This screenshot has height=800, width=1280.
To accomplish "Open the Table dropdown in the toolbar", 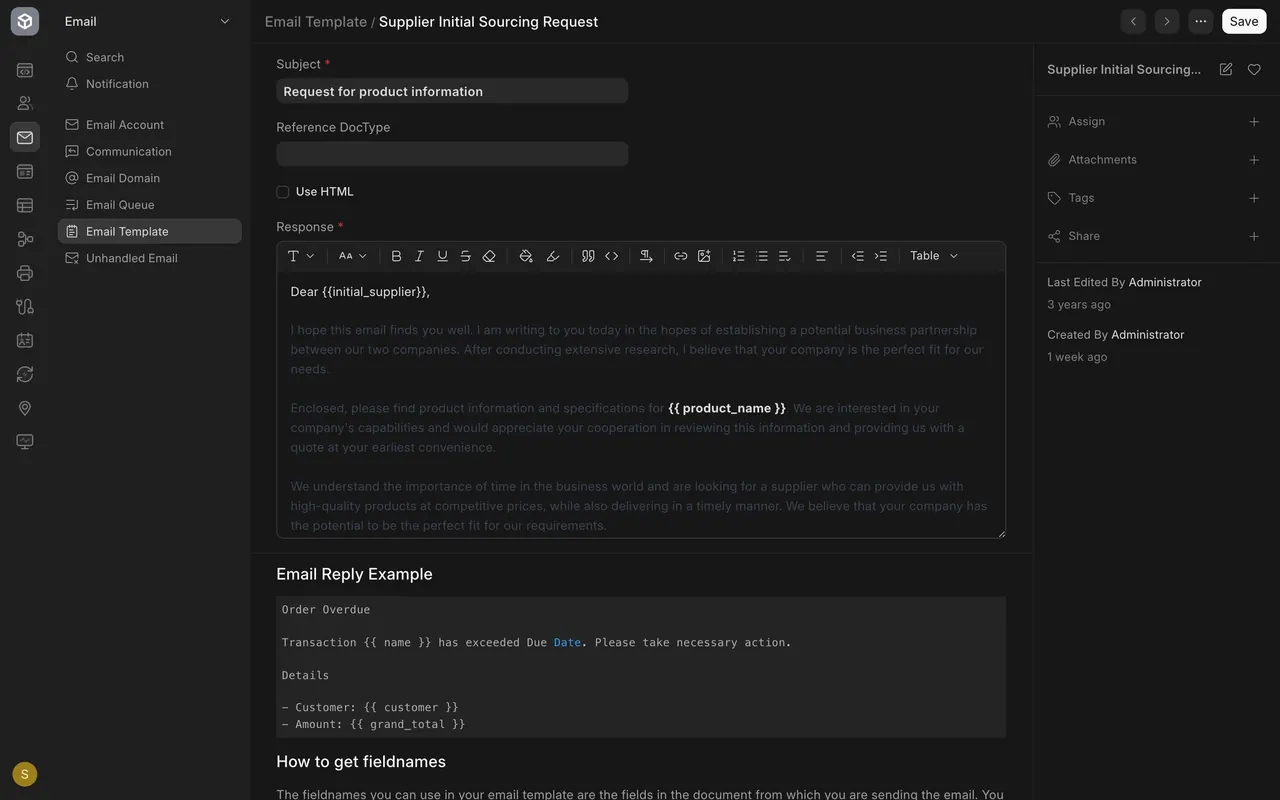I will point(934,256).
